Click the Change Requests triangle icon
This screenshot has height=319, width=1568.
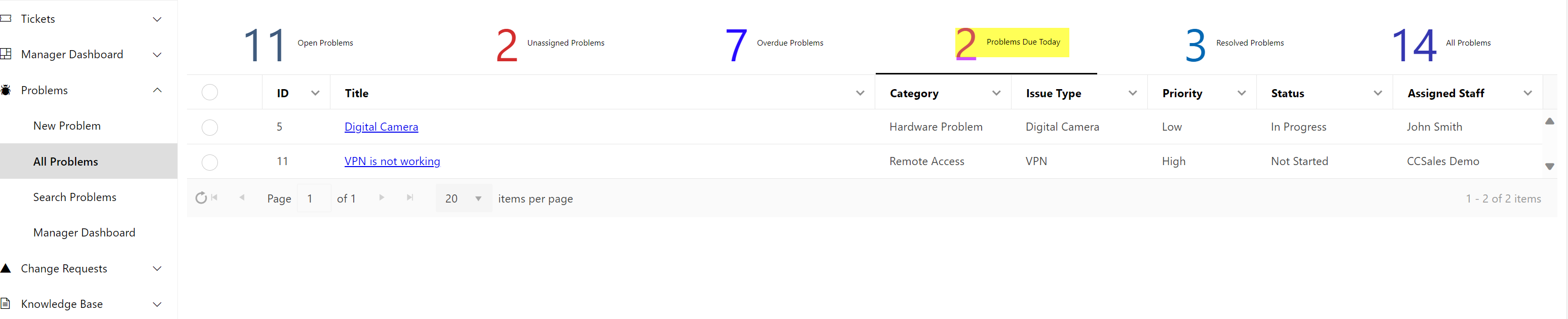pos(6,268)
